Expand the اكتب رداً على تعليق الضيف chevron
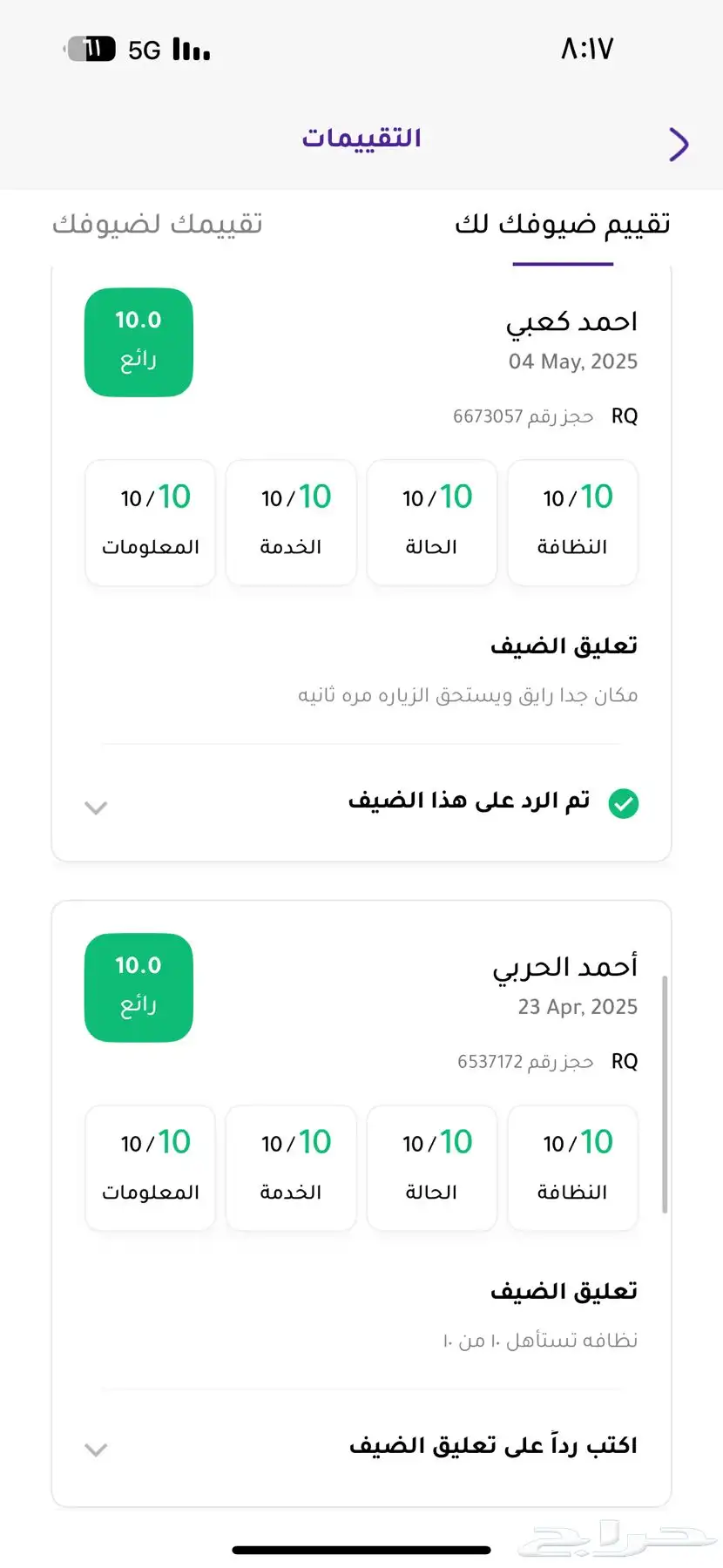This screenshot has height=1568, width=723. (x=96, y=1450)
